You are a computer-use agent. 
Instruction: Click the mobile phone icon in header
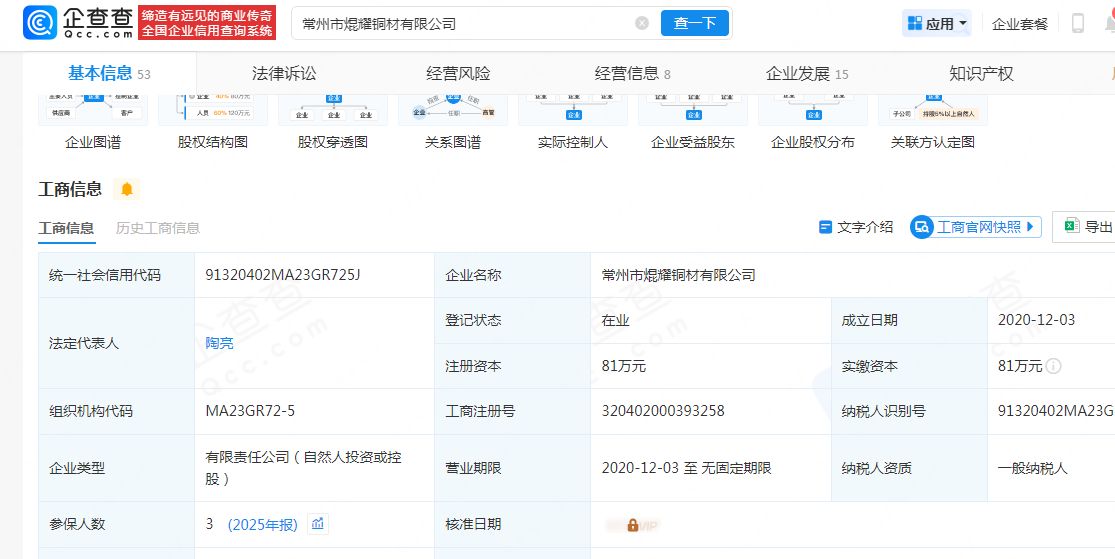click(x=1078, y=23)
